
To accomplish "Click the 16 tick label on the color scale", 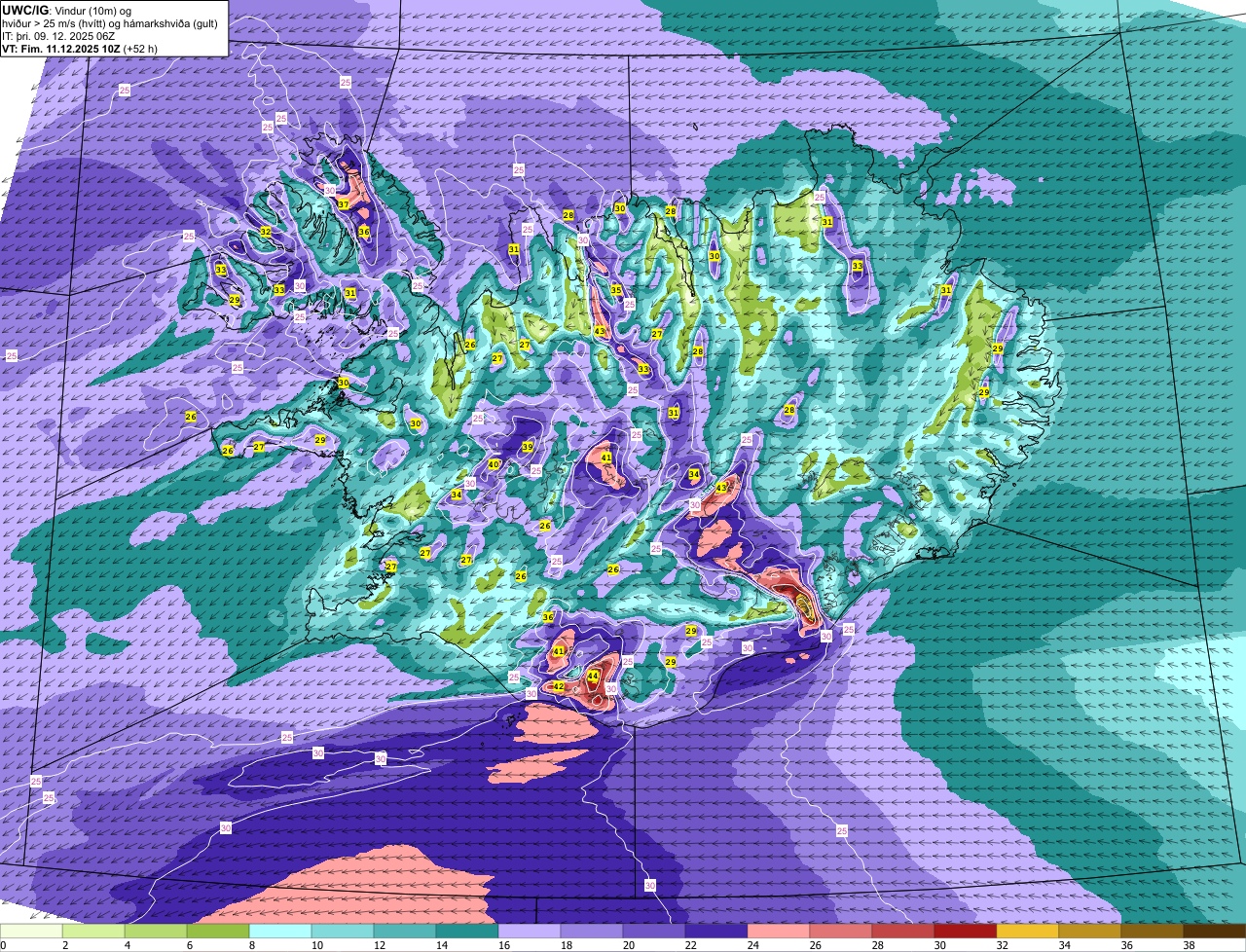I will pos(504,945).
